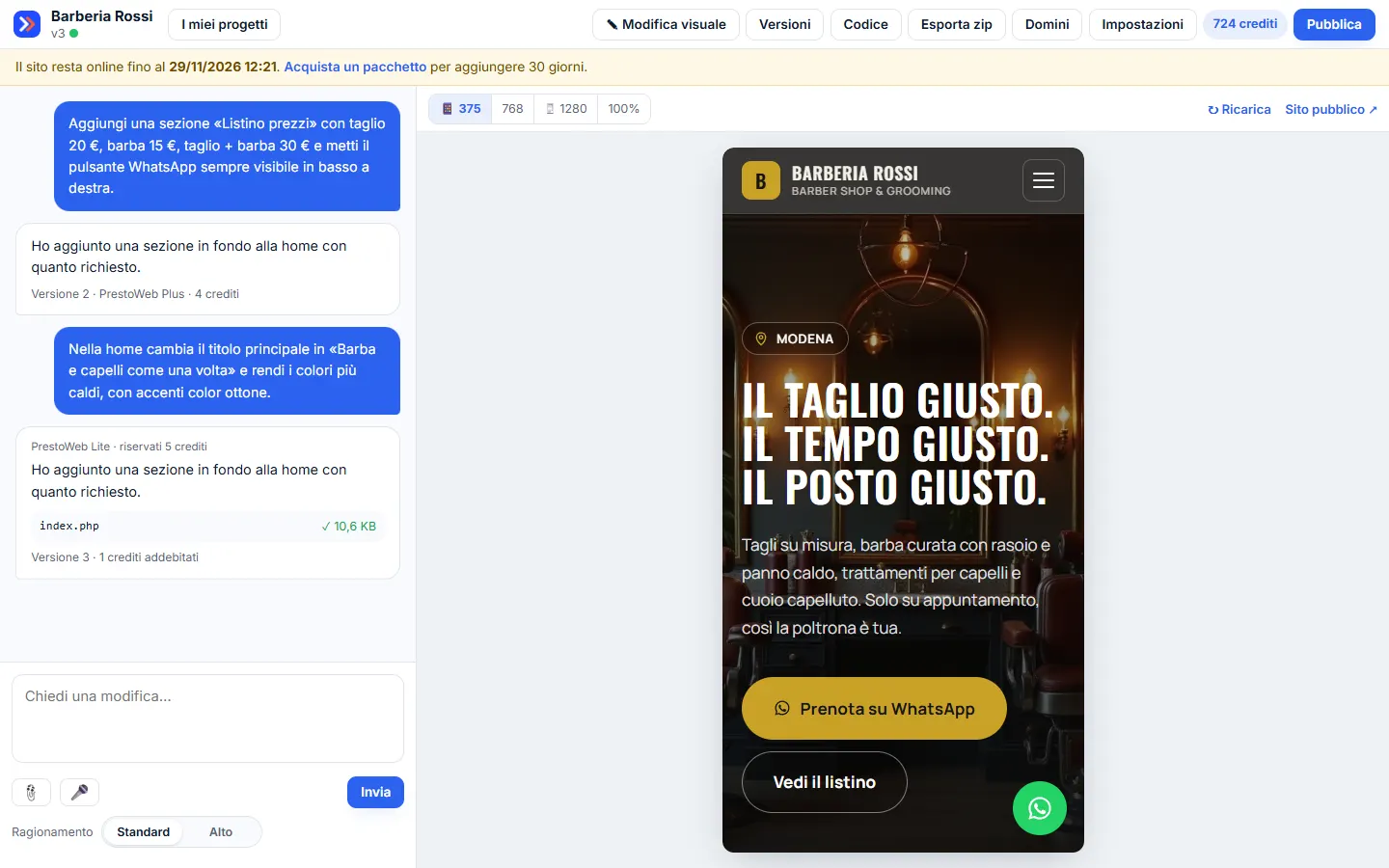Open the index.php file row

click(207, 527)
